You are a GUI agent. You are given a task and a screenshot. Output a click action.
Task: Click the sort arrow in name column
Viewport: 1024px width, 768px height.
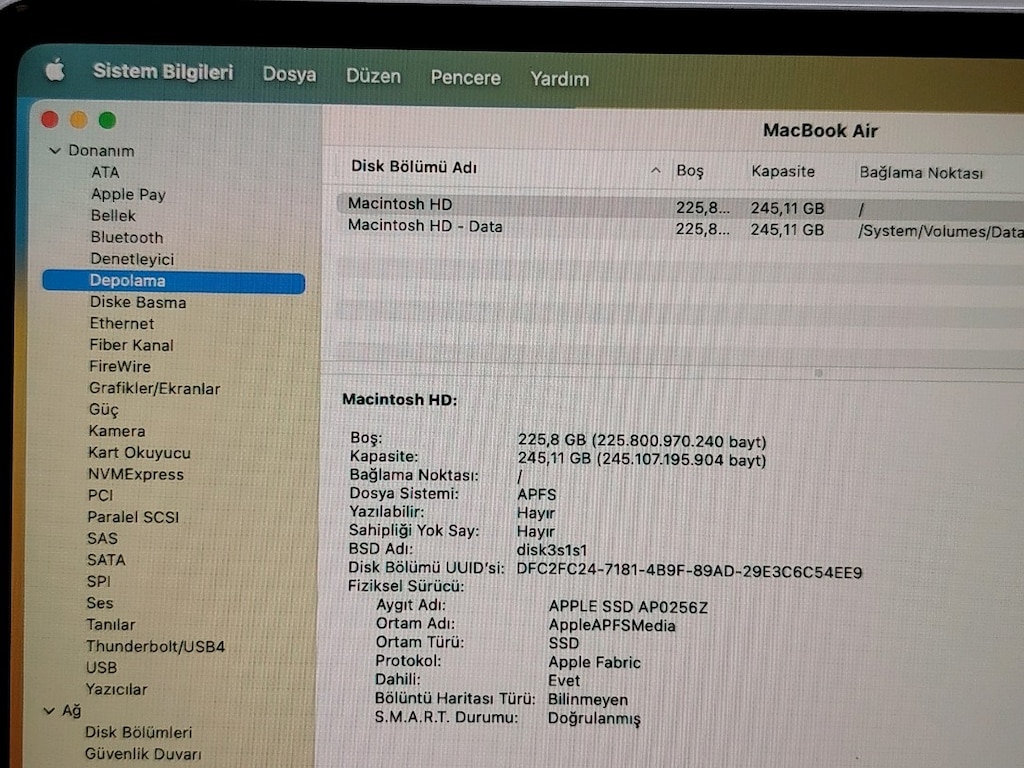[x=656, y=170]
